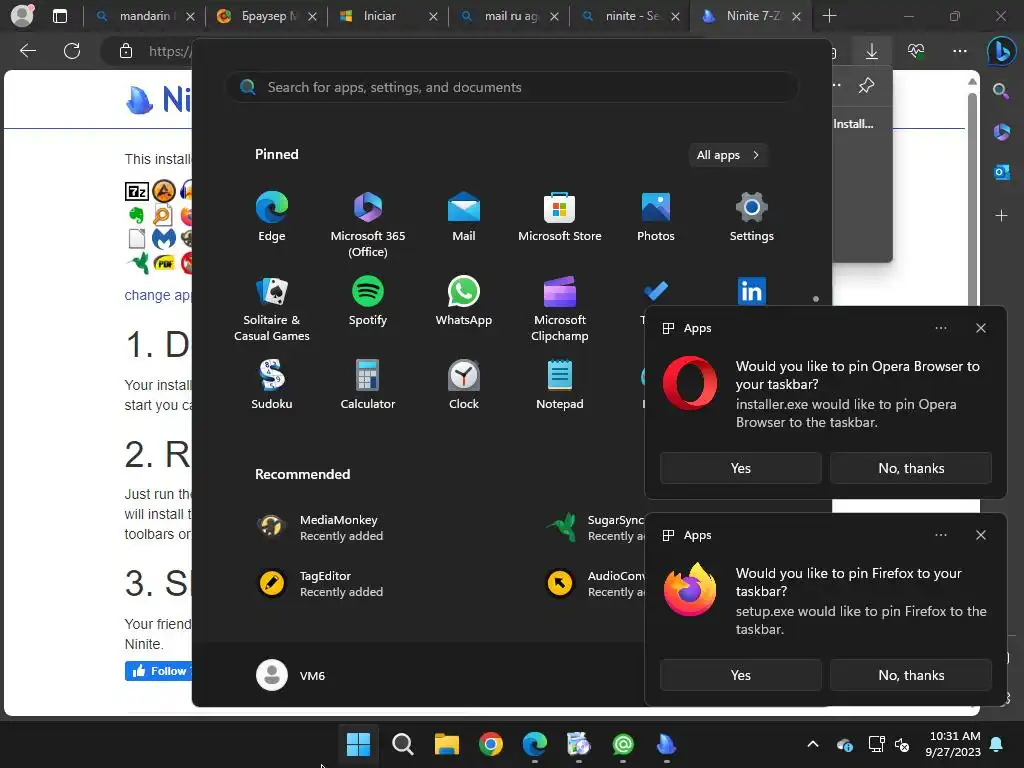
Task: Open Edge sidebar search icon
Action: (1001, 91)
